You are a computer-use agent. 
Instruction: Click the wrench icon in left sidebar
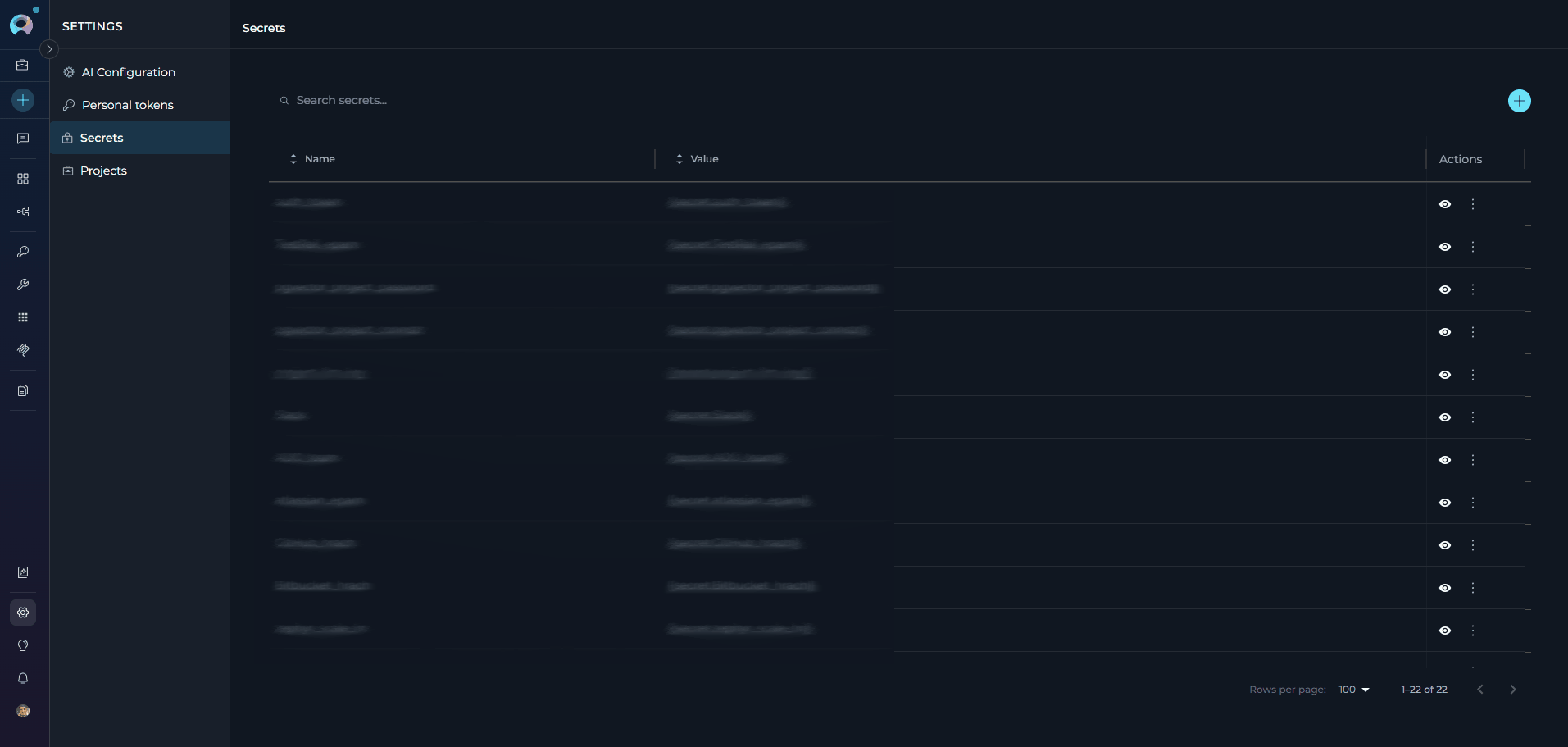coord(23,285)
